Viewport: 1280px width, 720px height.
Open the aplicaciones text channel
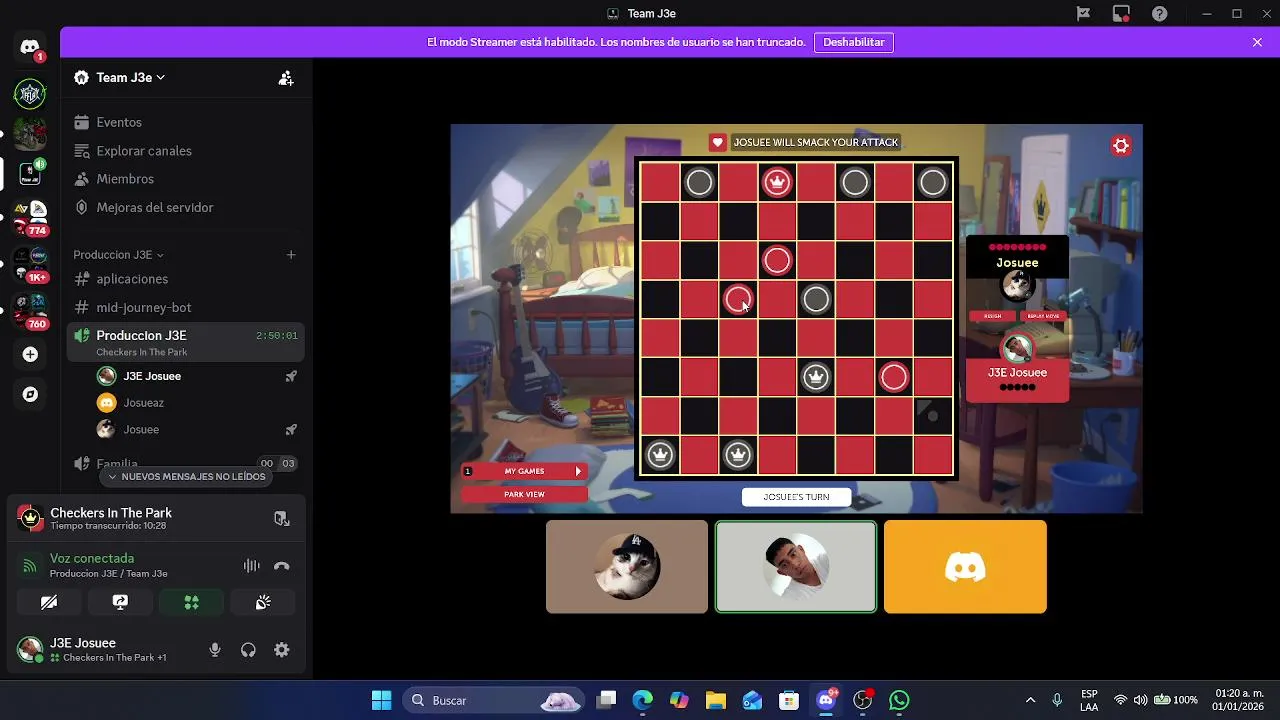(x=186, y=279)
